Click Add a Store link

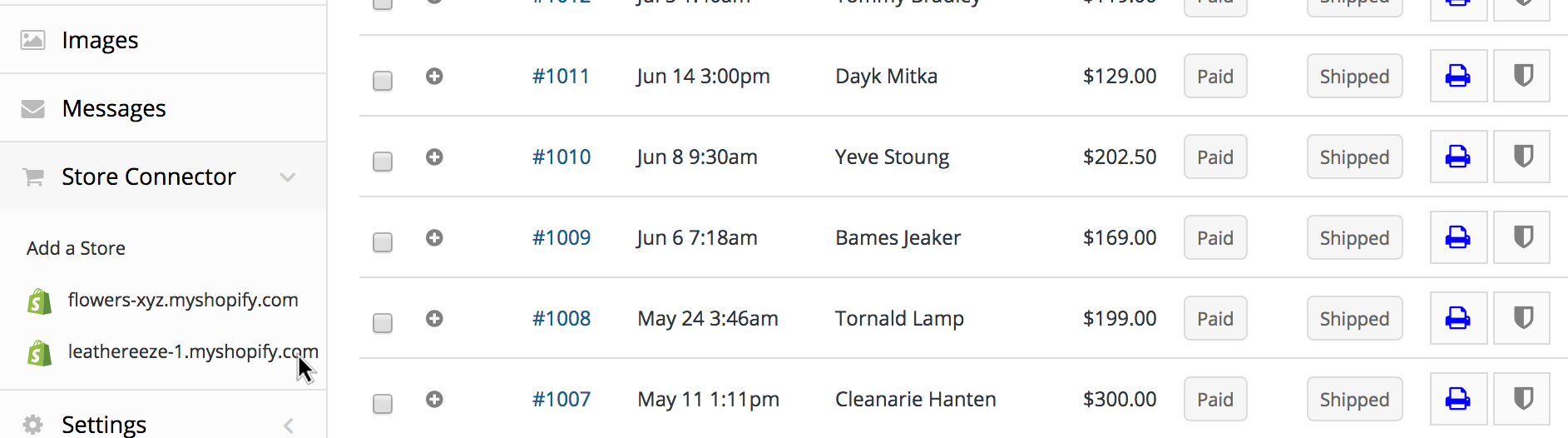76,248
